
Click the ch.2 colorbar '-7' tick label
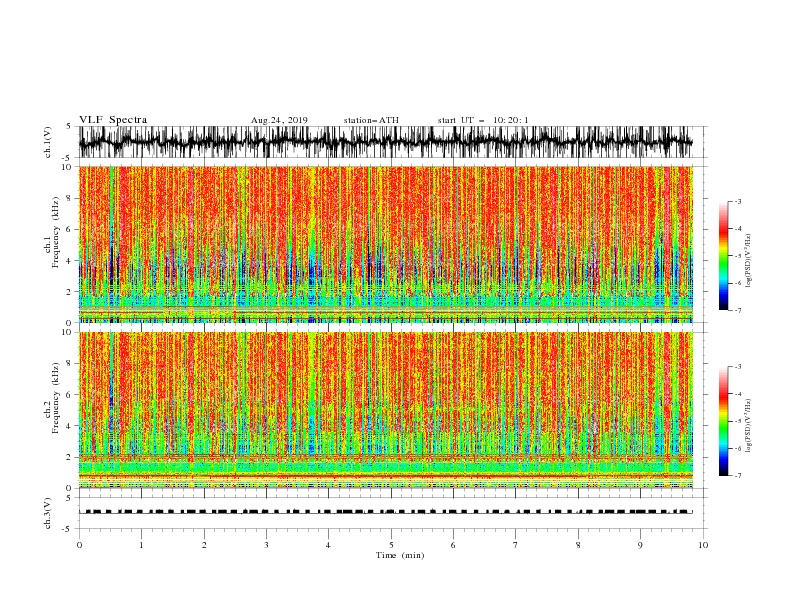(738, 476)
